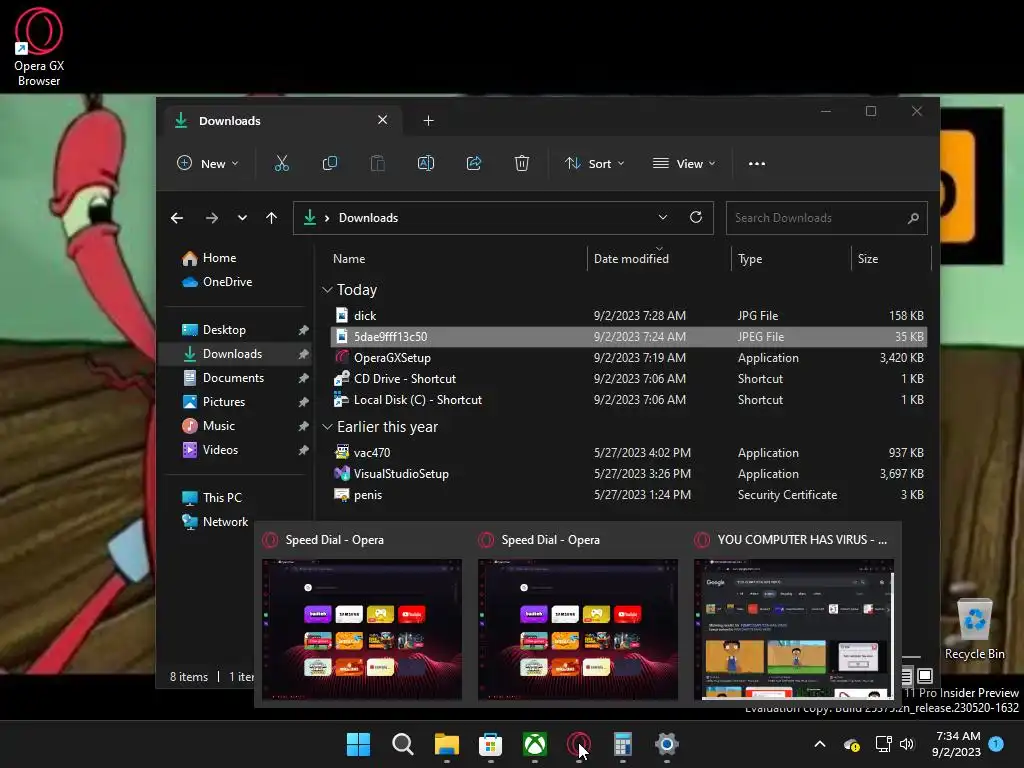
Task: Close the Downloads tab
Action: (x=383, y=120)
